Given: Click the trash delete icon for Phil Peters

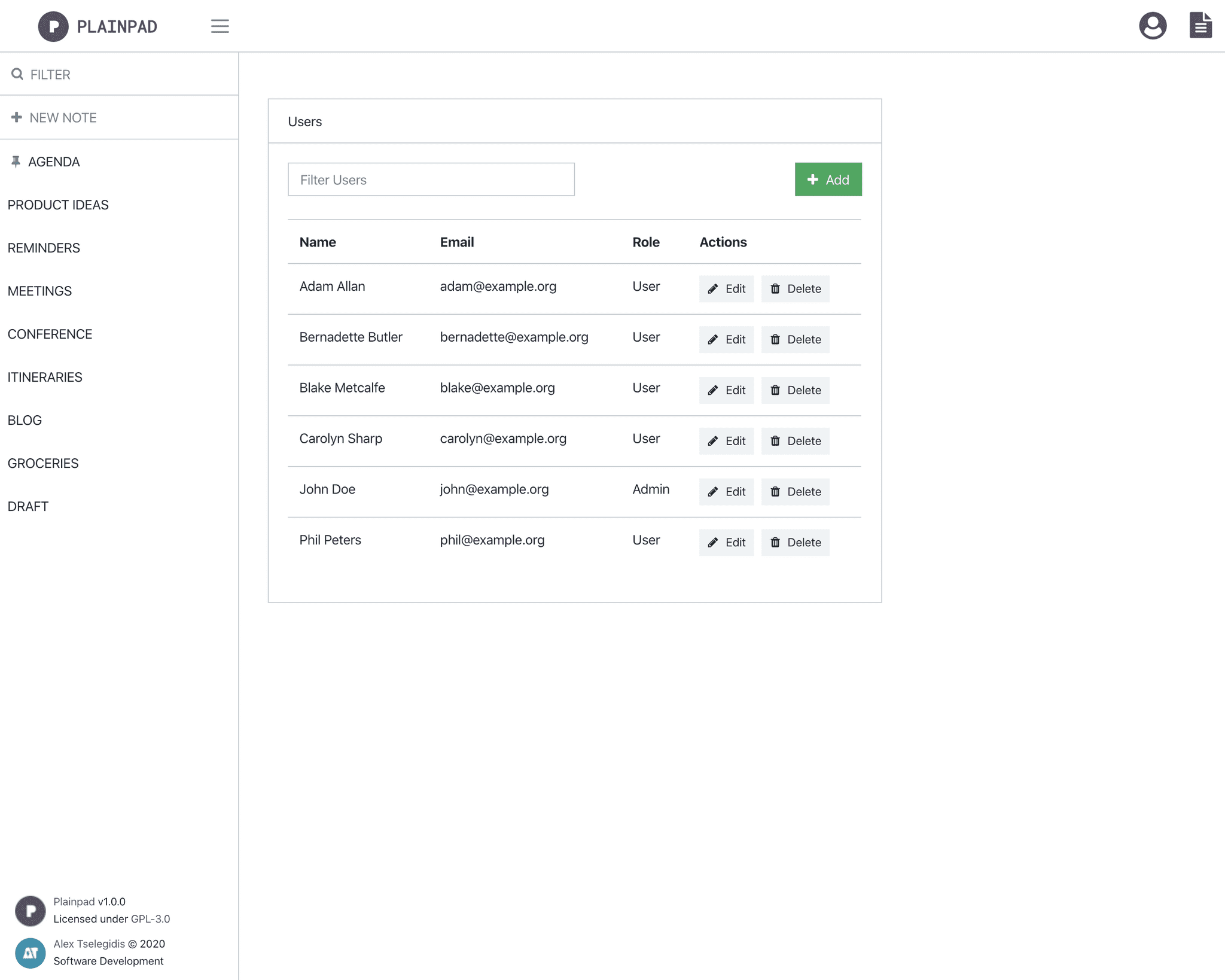Looking at the screenshot, I should pos(775,542).
